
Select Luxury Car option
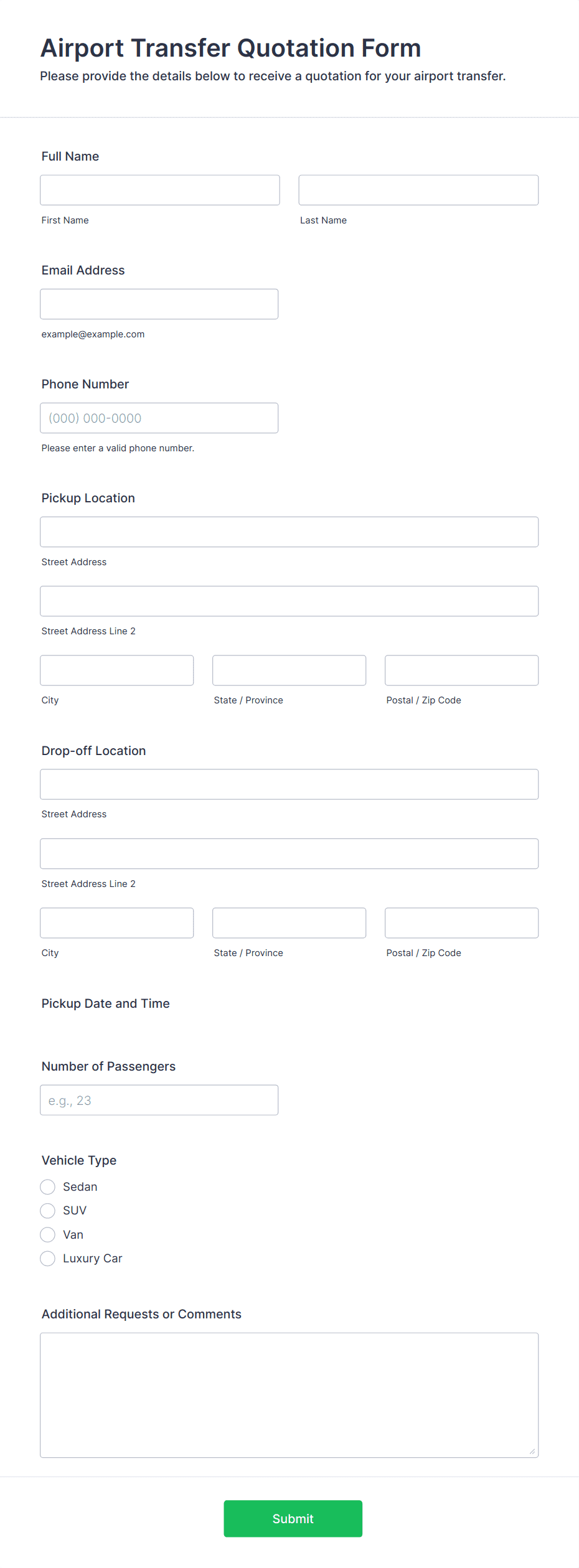coord(47,1258)
